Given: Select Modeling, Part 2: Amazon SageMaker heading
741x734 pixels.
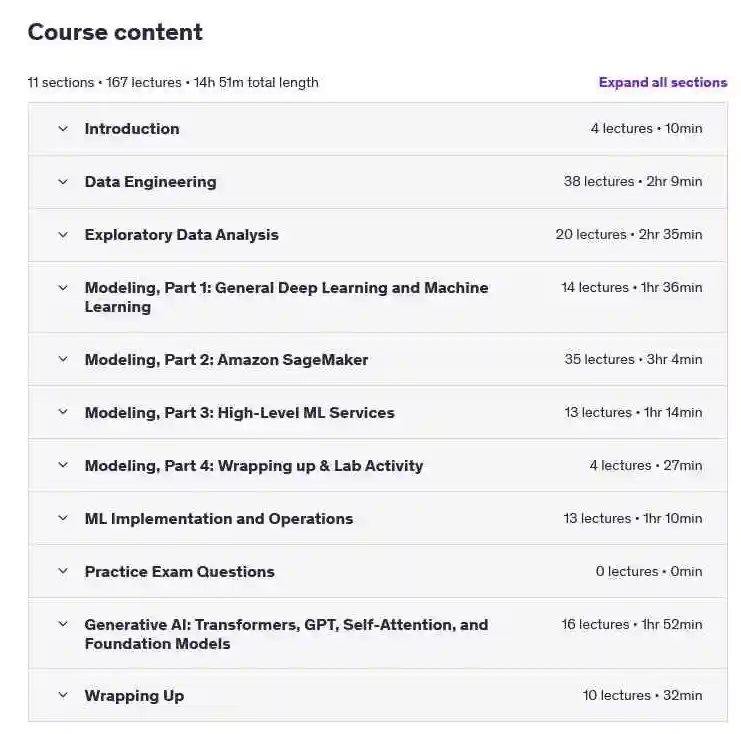Looking at the screenshot, I should tap(226, 360).
